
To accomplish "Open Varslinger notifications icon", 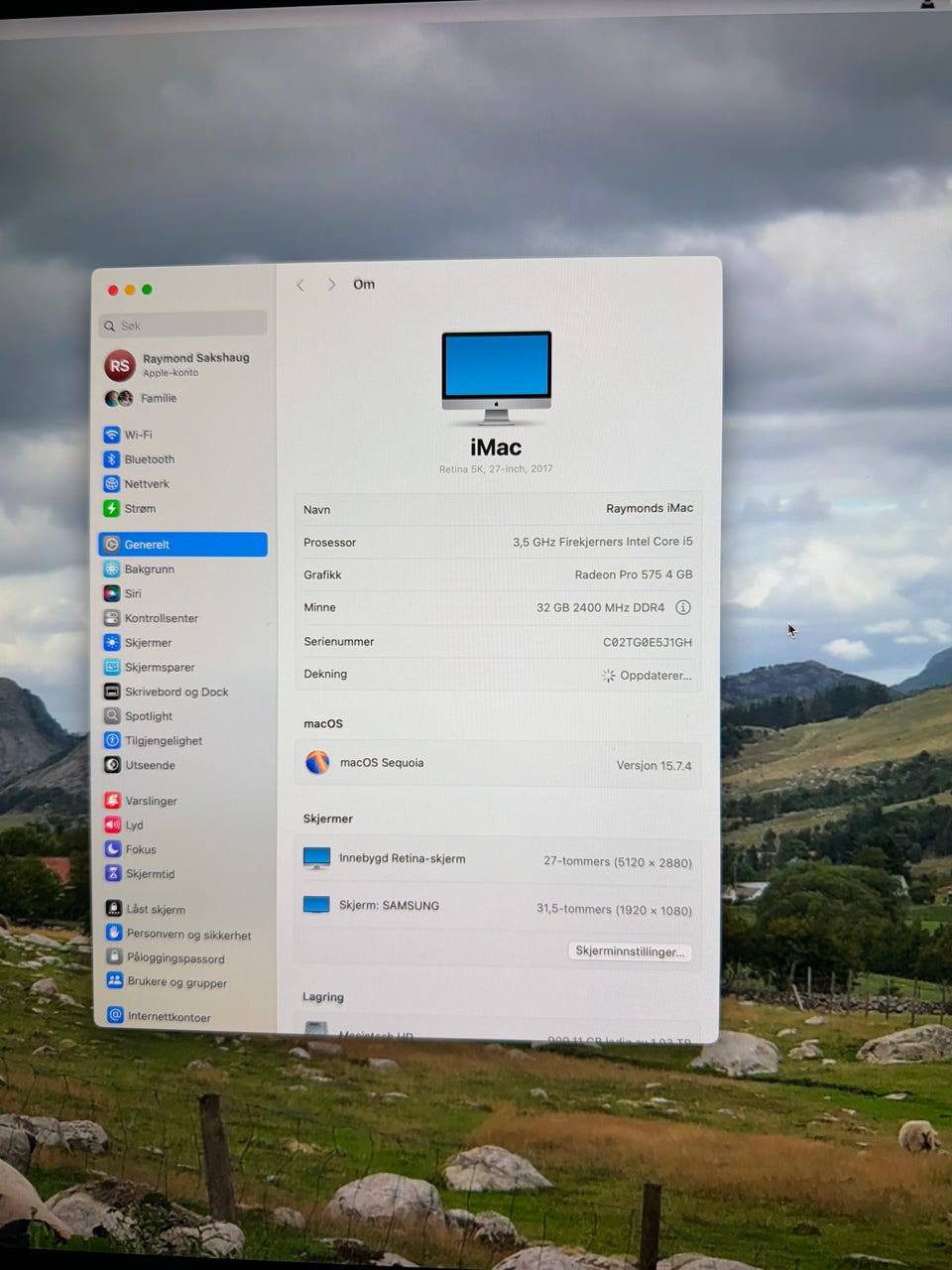I will [113, 800].
